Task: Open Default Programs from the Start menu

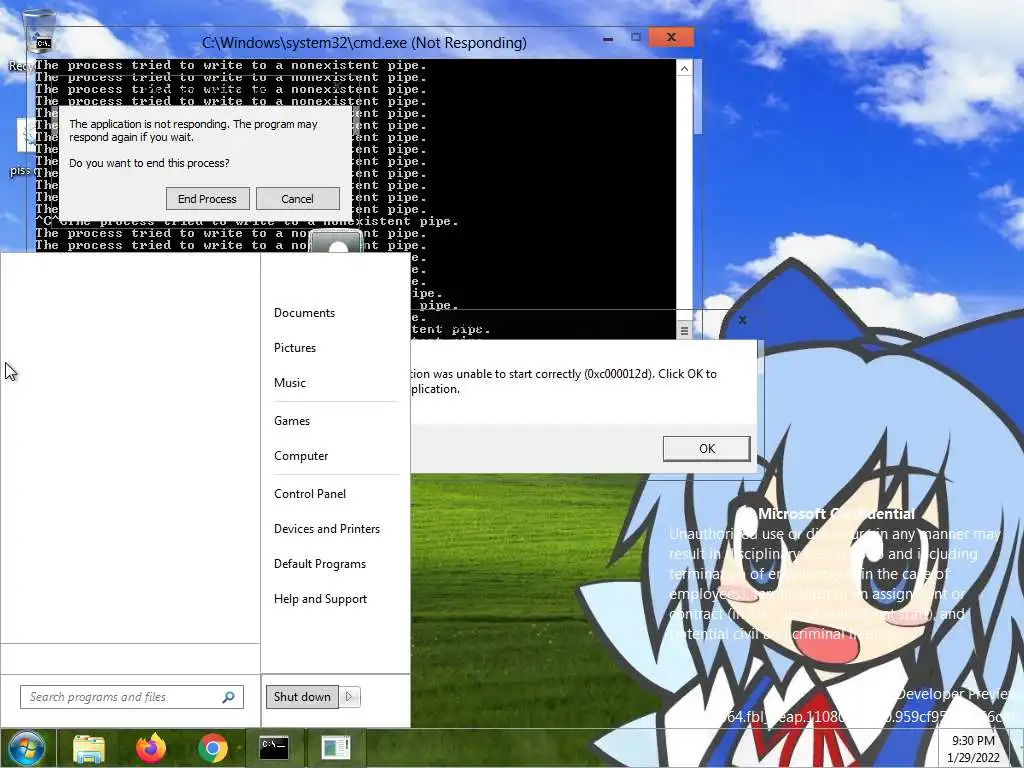Action: tap(320, 564)
